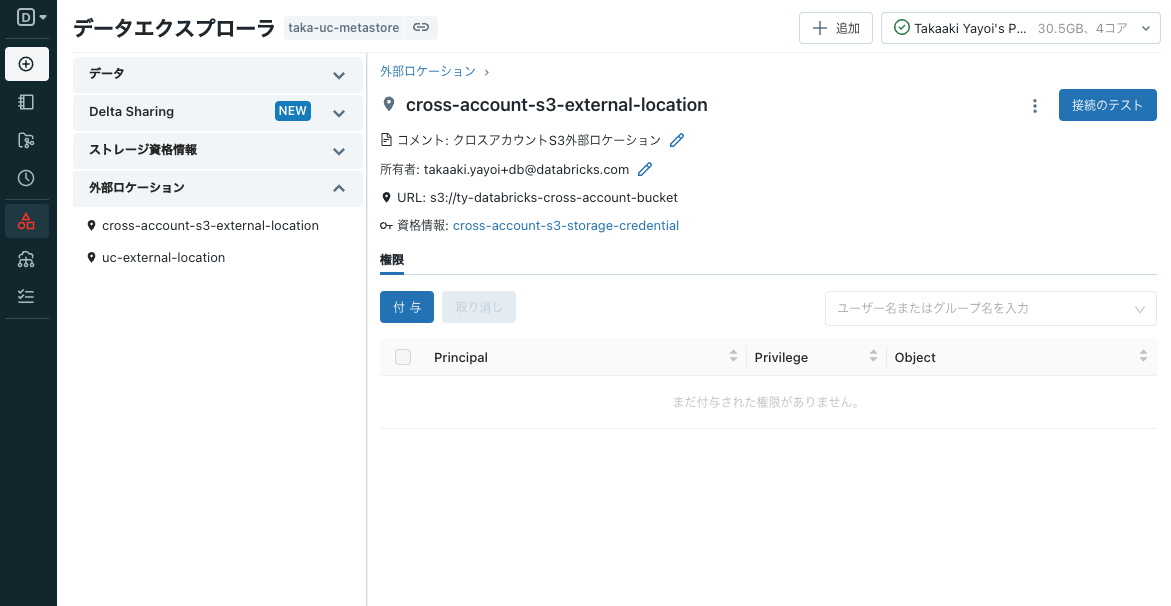Image resolution: width=1171 pixels, height=606 pixels.
Task: Click the Privilege column header
Action: (781, 357)
